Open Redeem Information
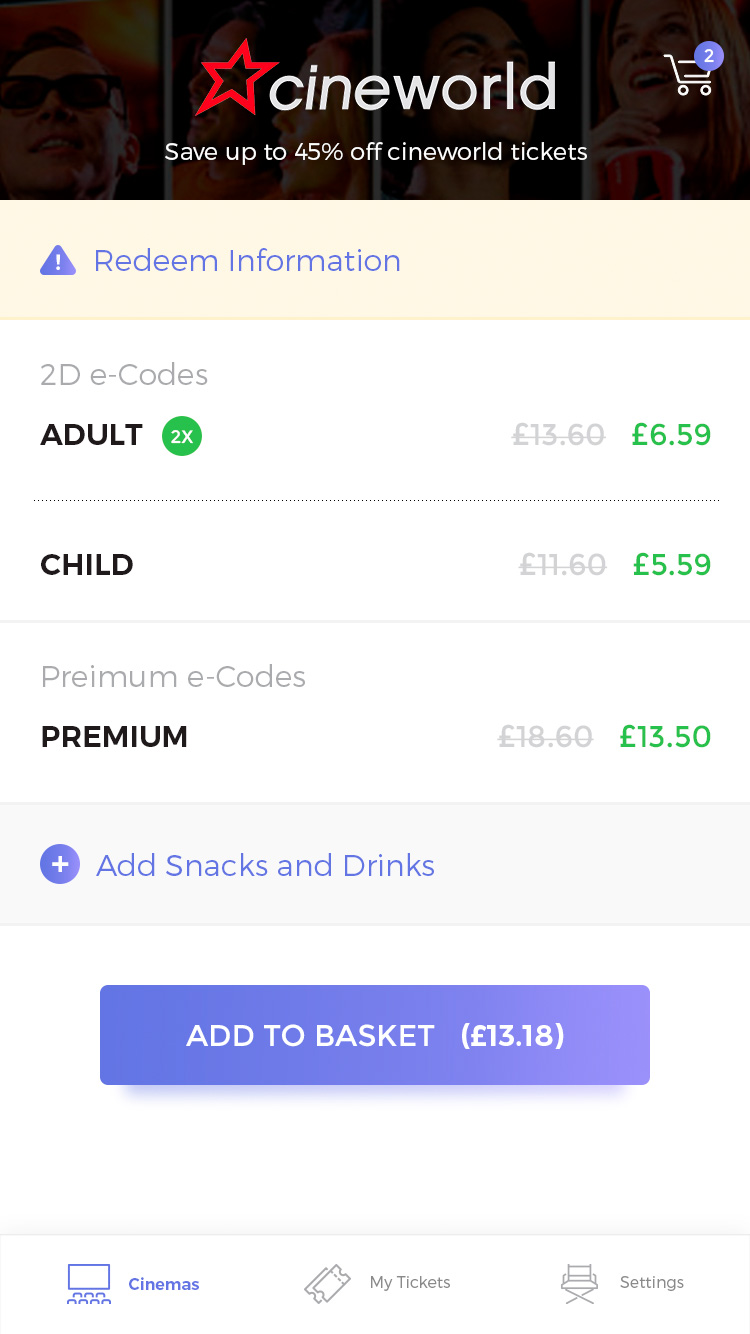 (x=247, y=261)
